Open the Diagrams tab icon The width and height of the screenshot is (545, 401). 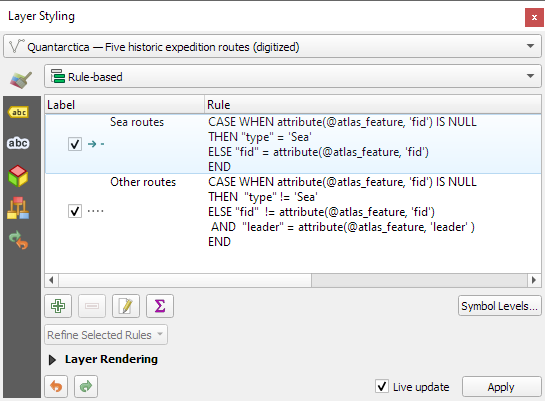(x=18, y=208)
